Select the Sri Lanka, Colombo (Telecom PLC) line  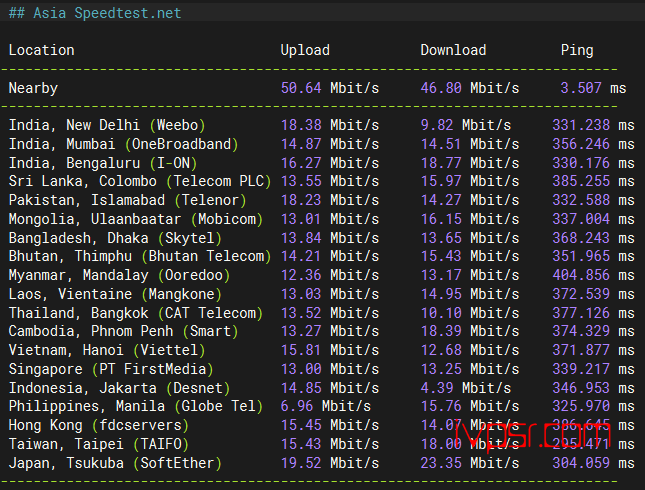(x=321, y=181)
